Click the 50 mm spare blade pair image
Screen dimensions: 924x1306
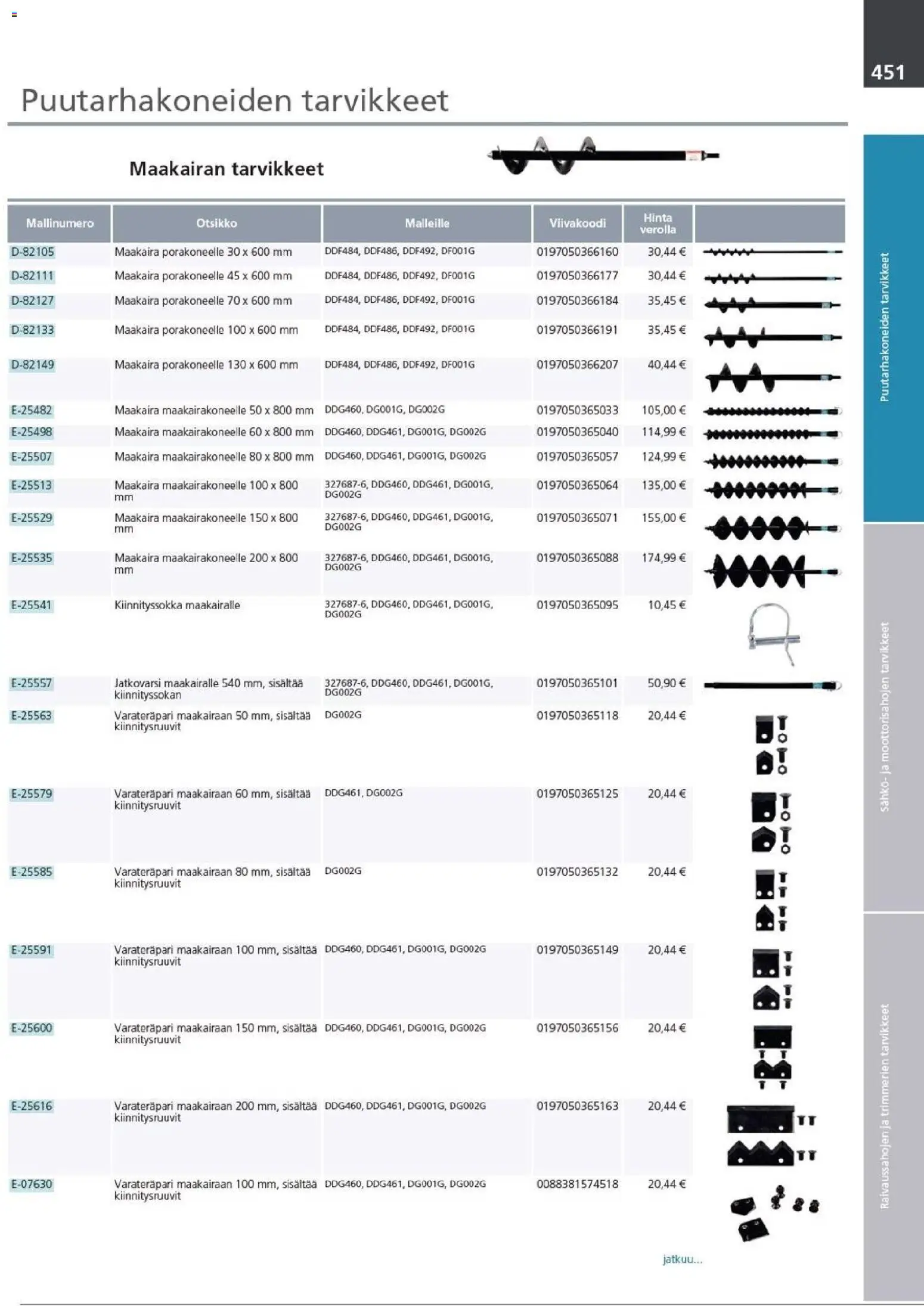771,745
